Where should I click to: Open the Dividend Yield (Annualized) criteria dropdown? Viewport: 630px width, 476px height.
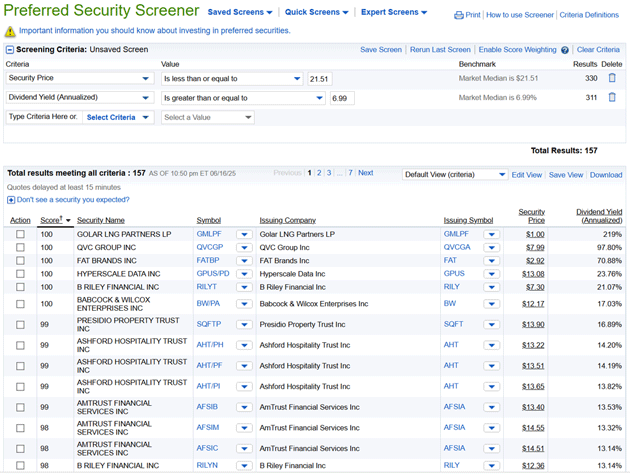[x=80, y=98]
